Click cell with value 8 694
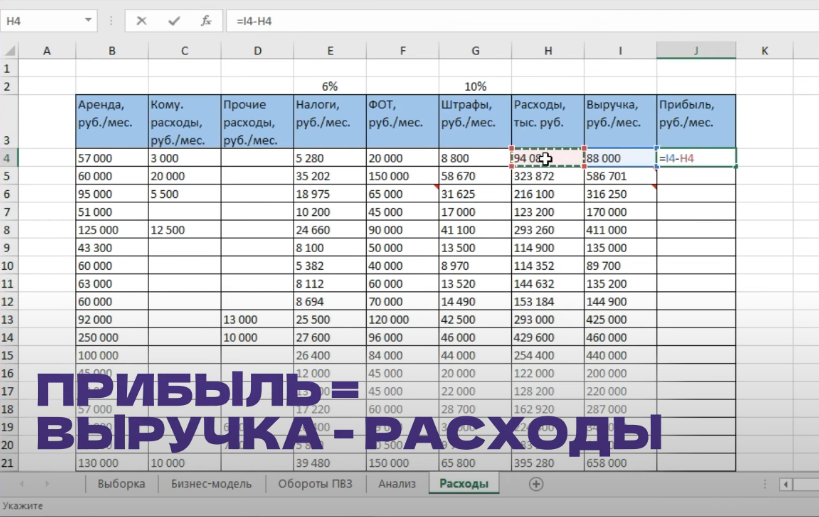Viewport: 819px width, 517px height. pyautogui.click(x=330, y=301)
